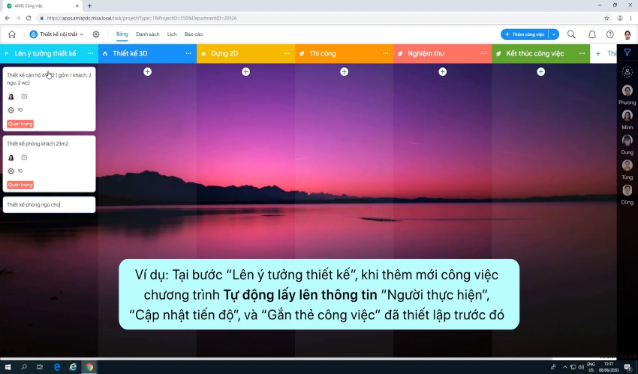Click the new task name input field
The width and height of the screenshot is (638, 374).
(x=49, y=205)
